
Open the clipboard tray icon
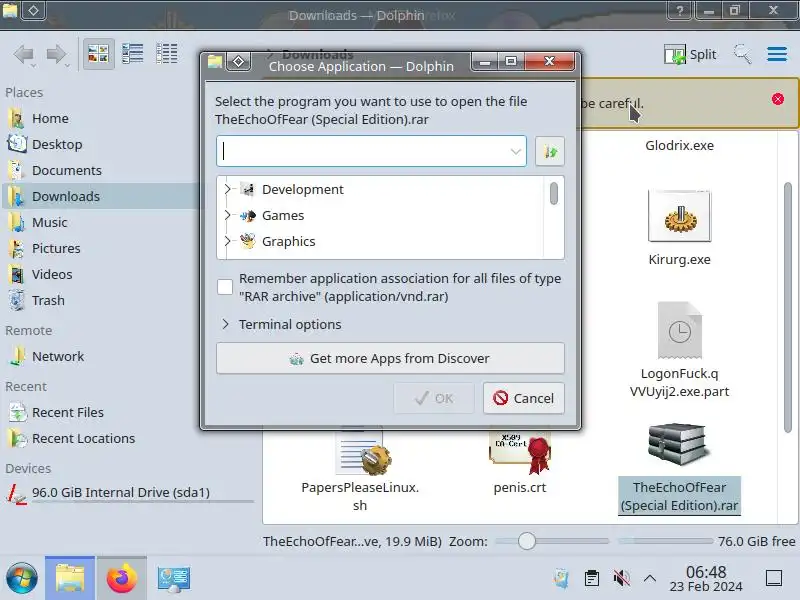pyautogui.click(x=592, y=579)
